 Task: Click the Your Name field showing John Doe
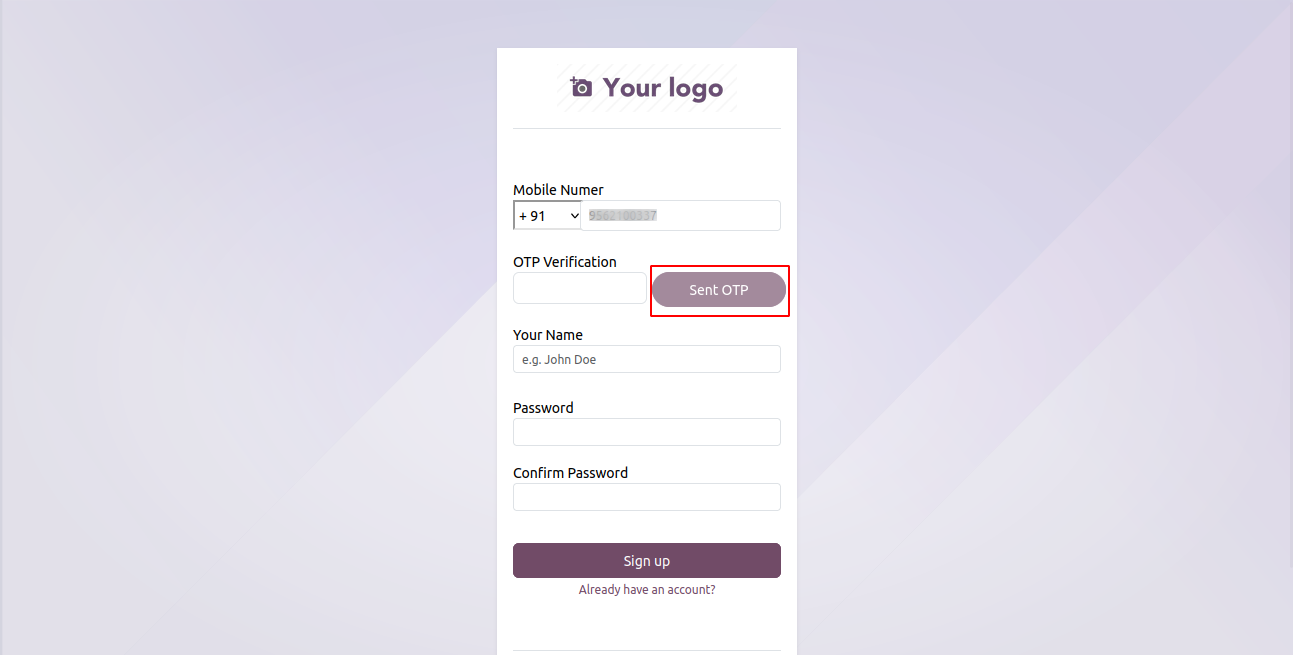646,359
